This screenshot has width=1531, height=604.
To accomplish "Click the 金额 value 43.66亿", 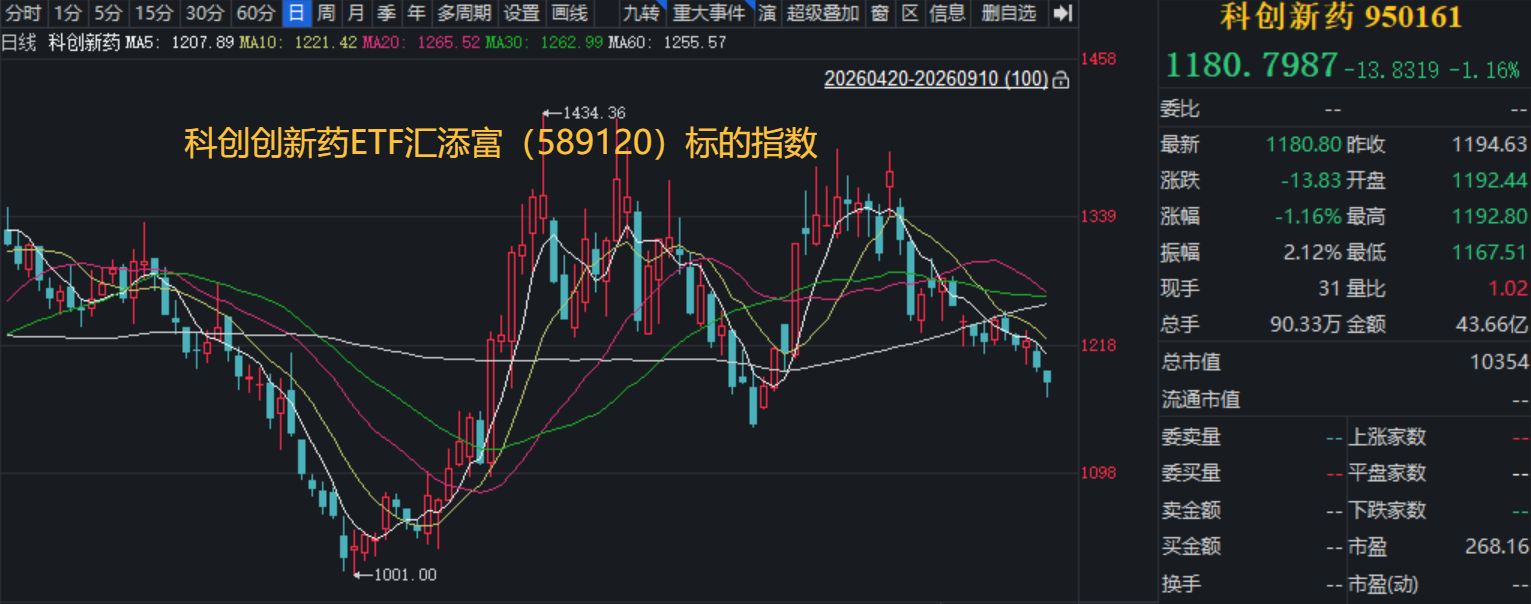I will pos(1491,325).
